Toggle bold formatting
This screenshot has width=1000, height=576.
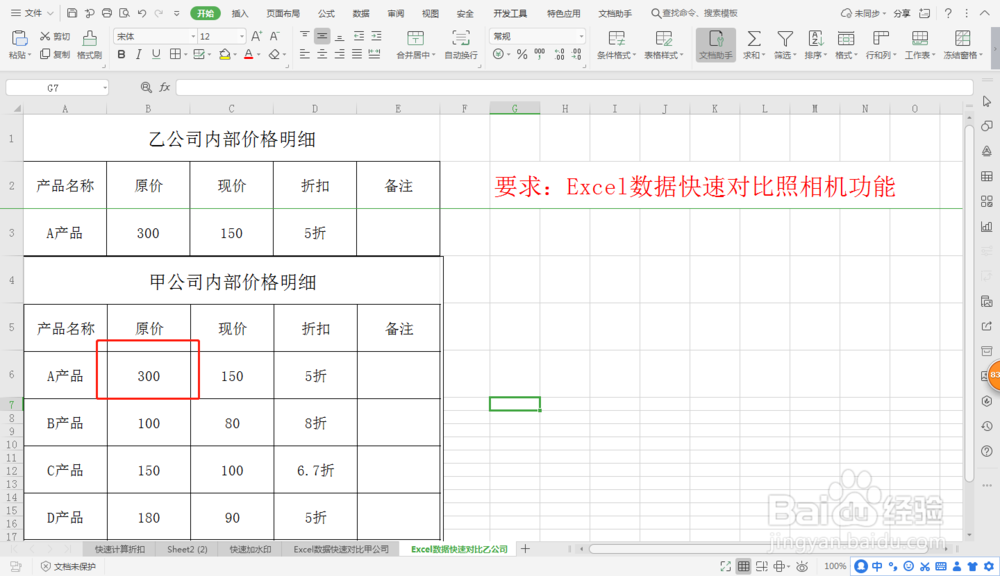point(119,54)
